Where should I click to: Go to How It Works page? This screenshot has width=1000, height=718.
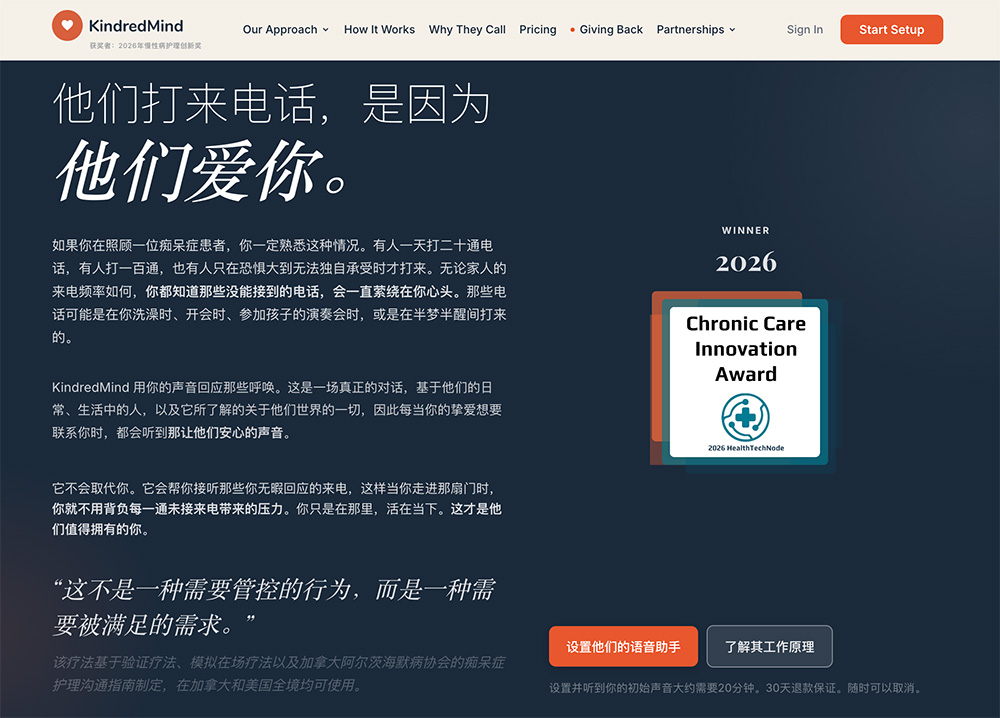379,29
